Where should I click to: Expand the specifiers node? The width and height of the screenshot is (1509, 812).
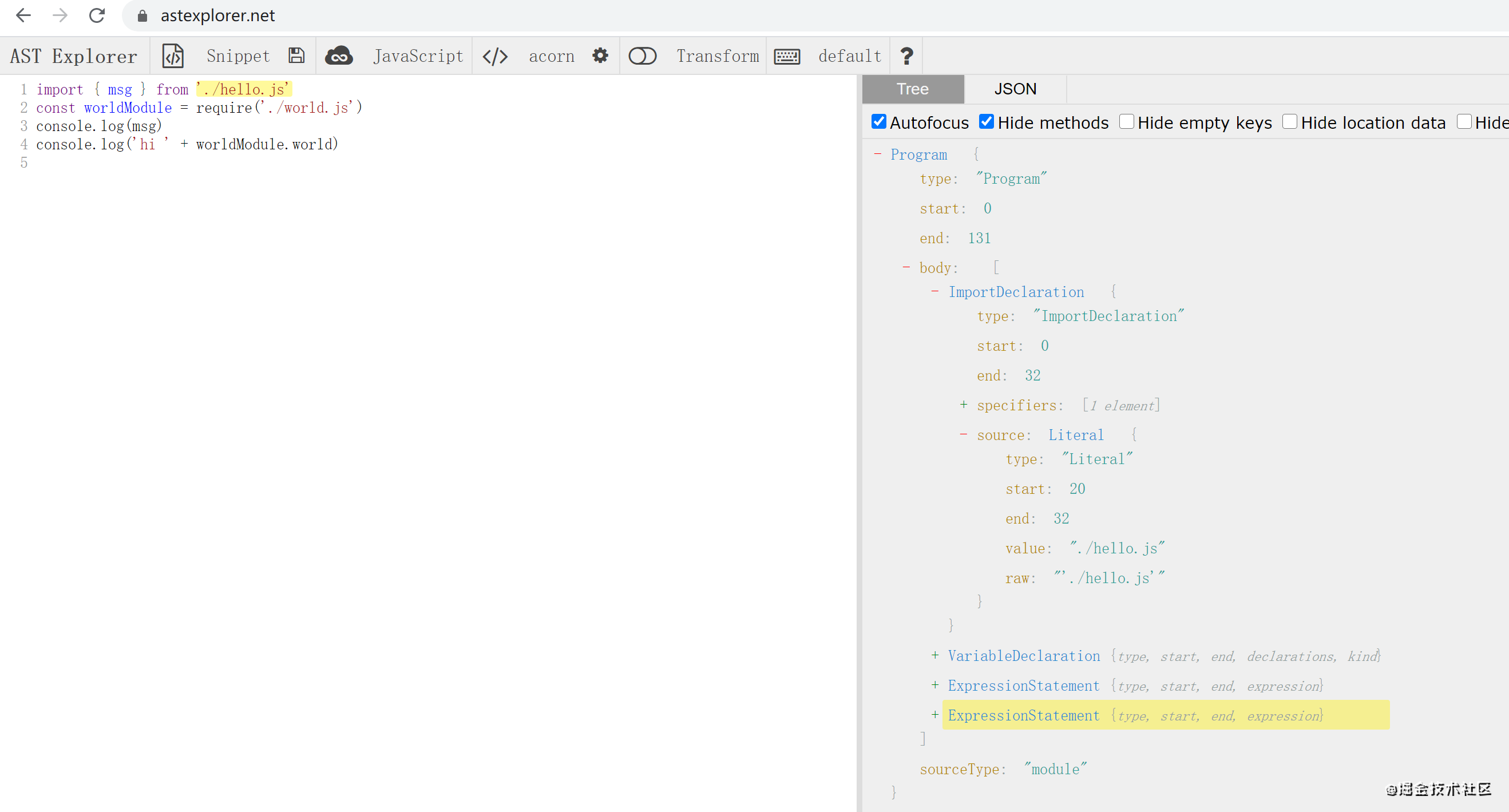point(964,405)
